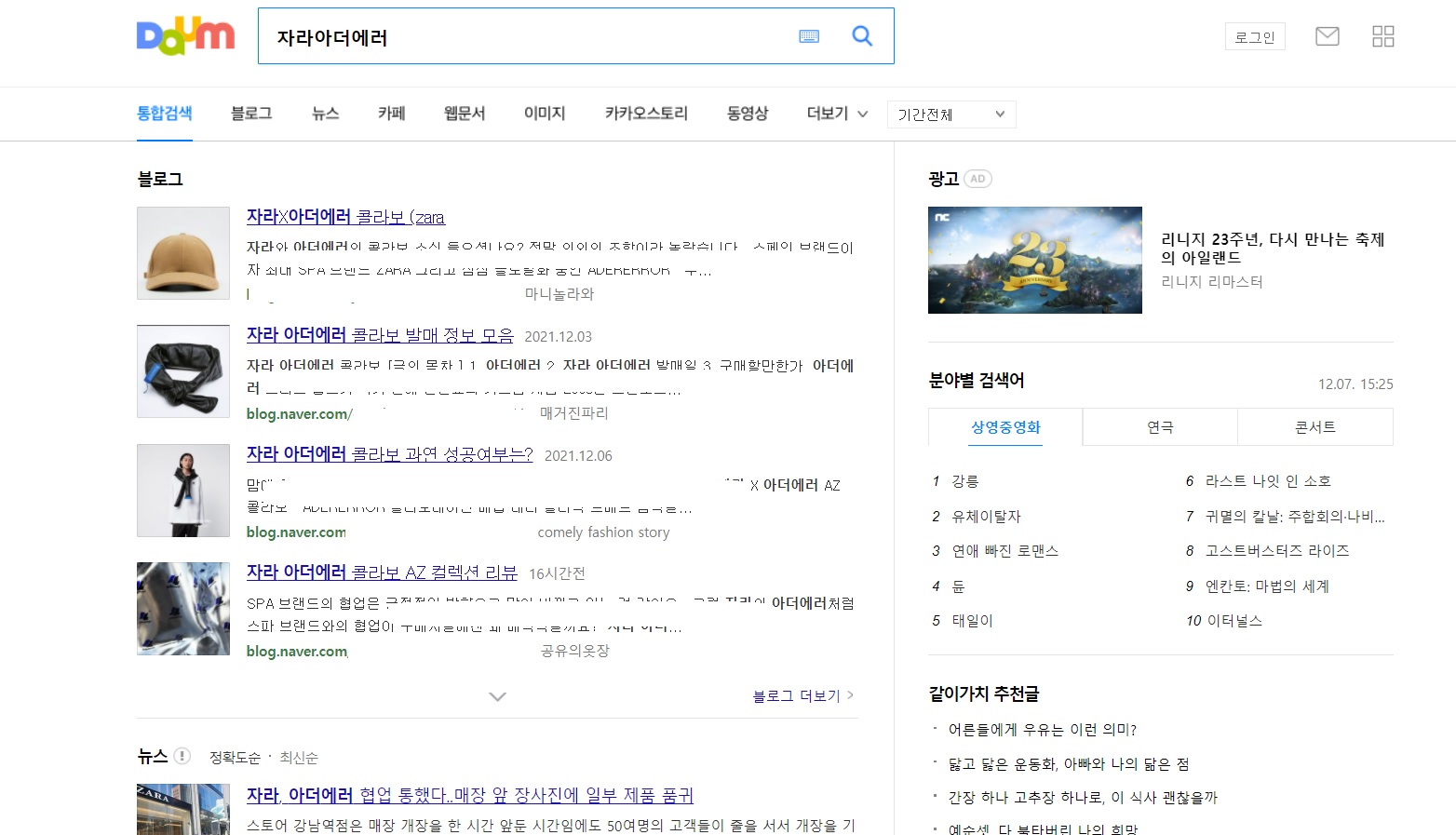Click rank 7 귀멸의 칼날 entry
The image size is (1456, 835).
1295,516
